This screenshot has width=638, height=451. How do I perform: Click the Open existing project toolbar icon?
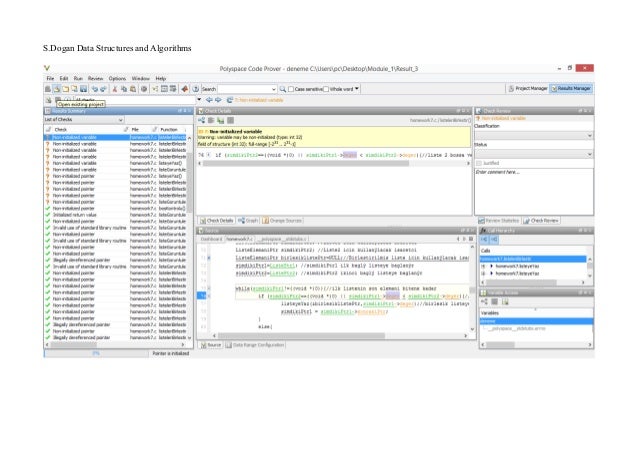tap(56, 89)
